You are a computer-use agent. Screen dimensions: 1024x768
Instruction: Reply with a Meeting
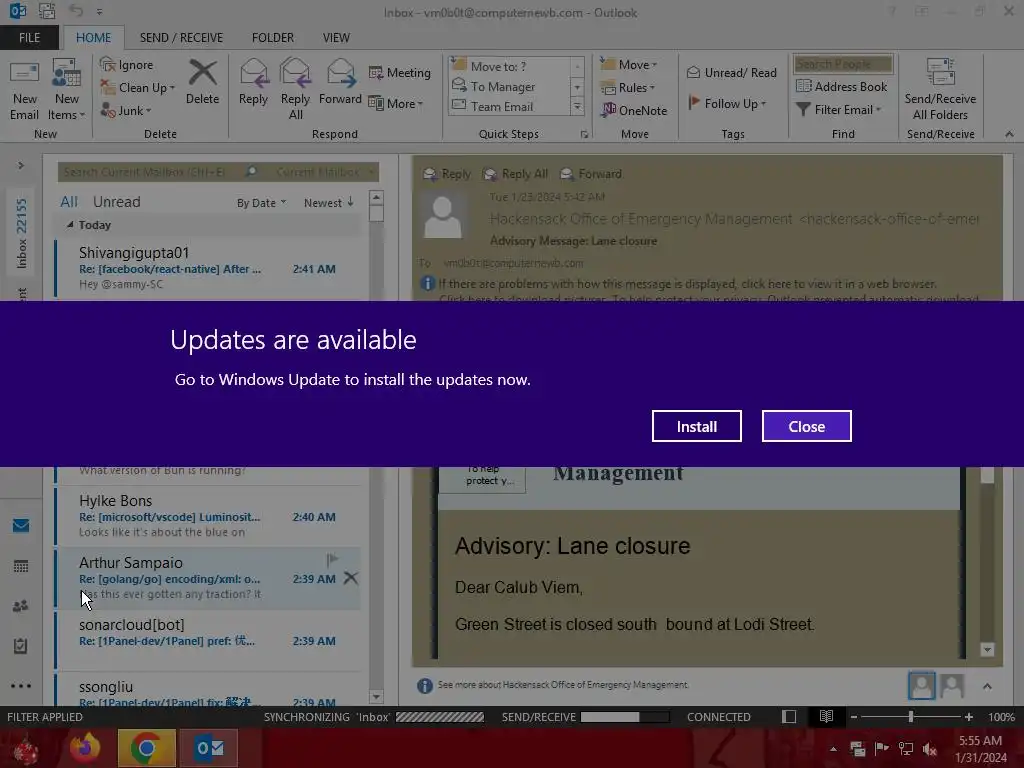click(400, 72)
